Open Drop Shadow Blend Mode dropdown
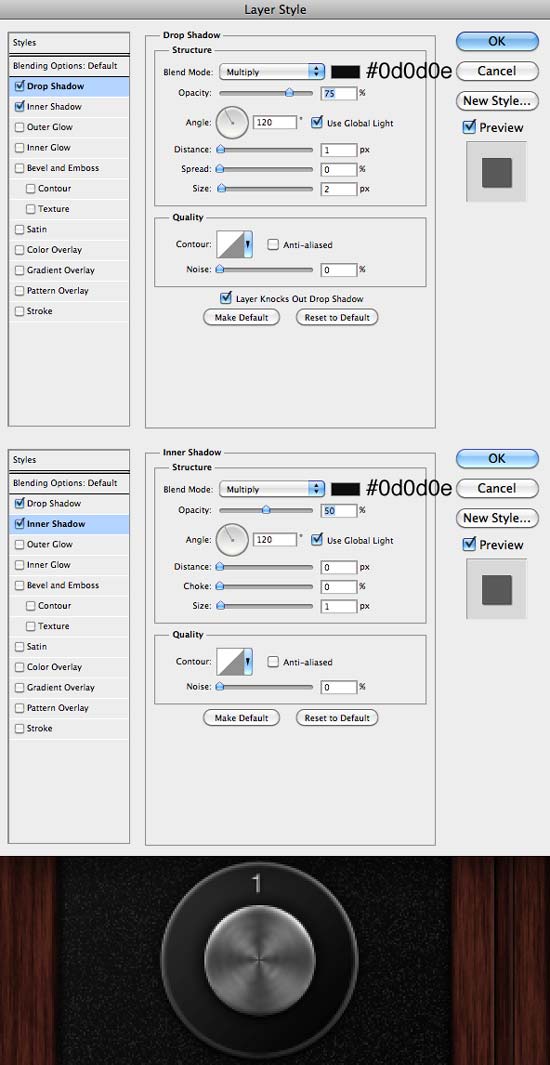The image size is (550, 1065). (x=272, y=71)
